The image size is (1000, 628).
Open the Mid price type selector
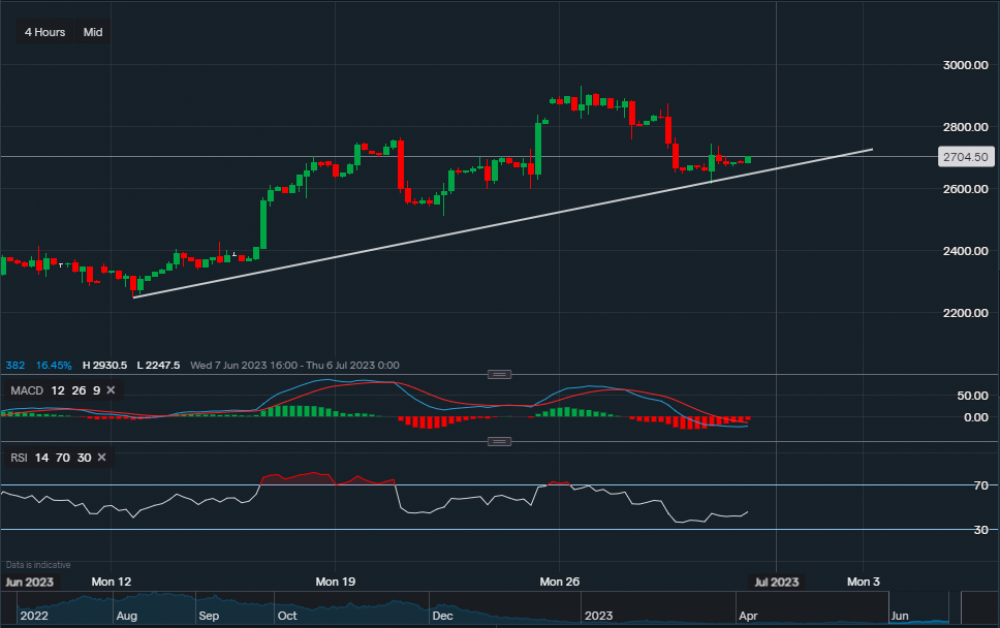point(92,32)
